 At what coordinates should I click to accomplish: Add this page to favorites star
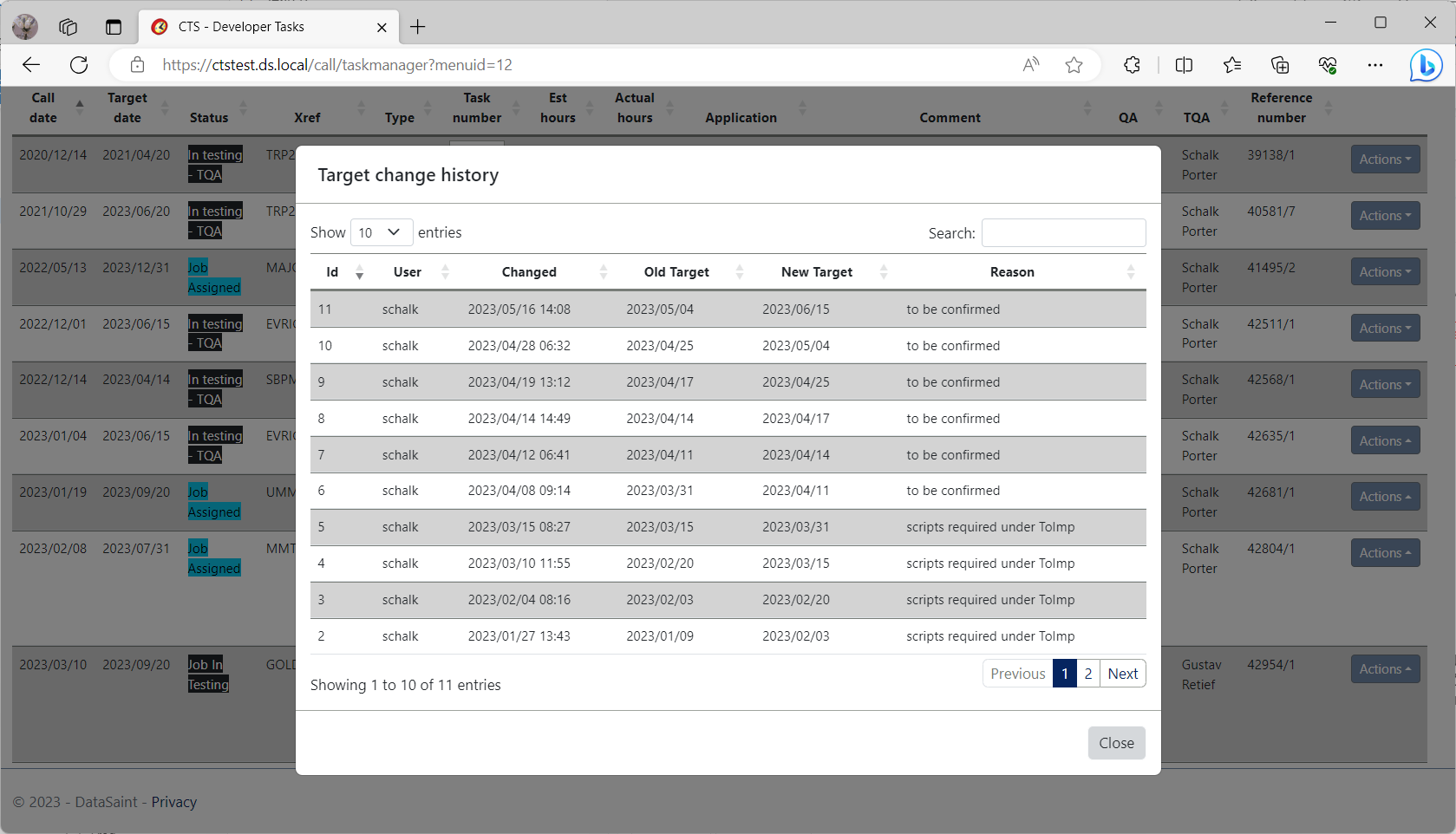(1074, 65)
